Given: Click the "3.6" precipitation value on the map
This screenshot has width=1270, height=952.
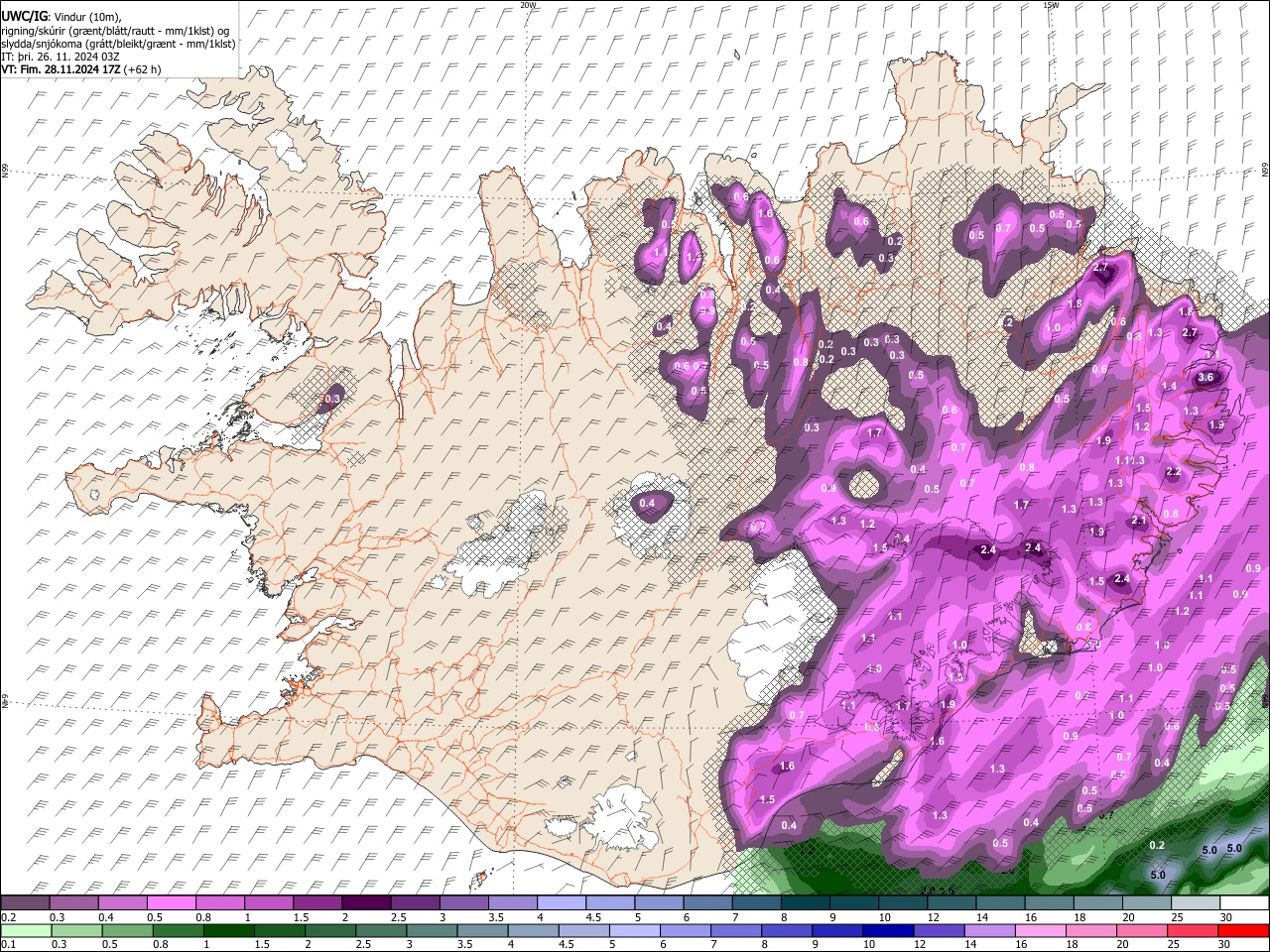Looking at the screenshot, I should pos(1206,378).
